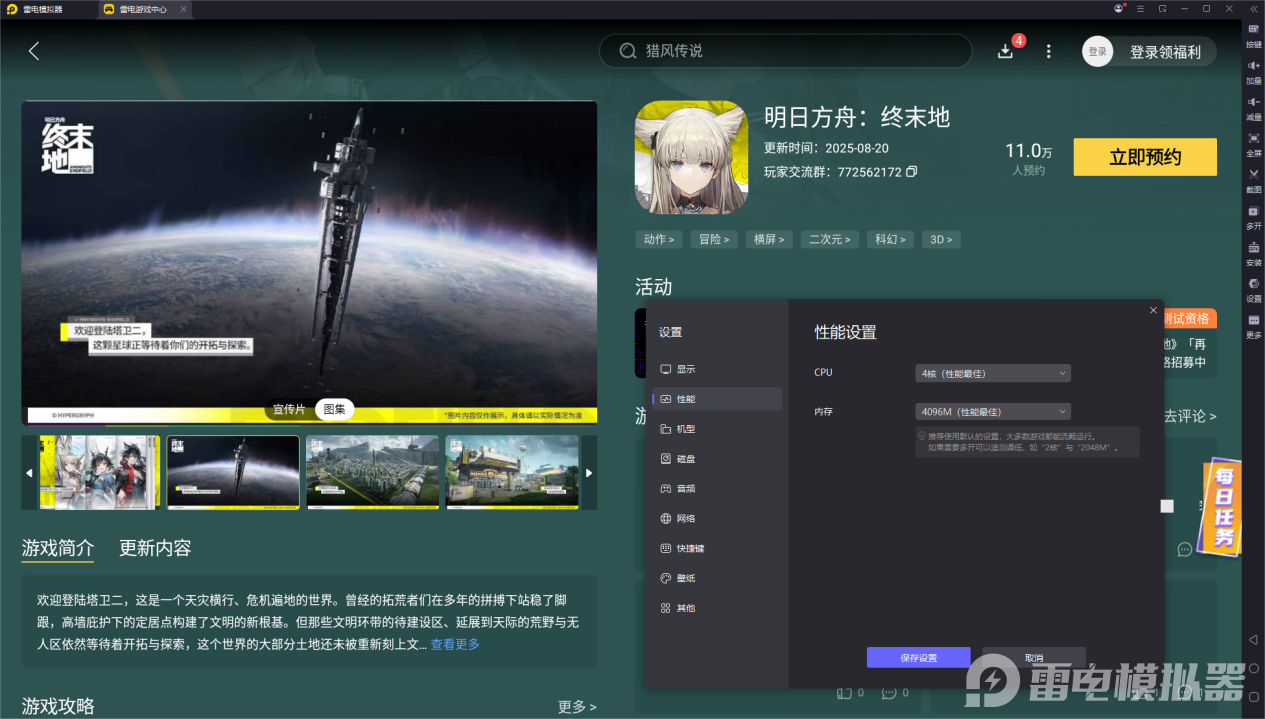
Task: Open the downloads icon with badge 4
Action: click(1006, 51)
